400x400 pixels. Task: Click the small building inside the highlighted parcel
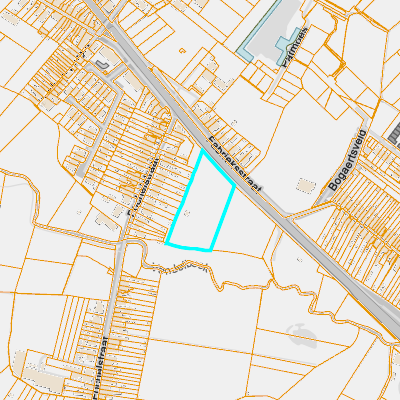[187, 213]
